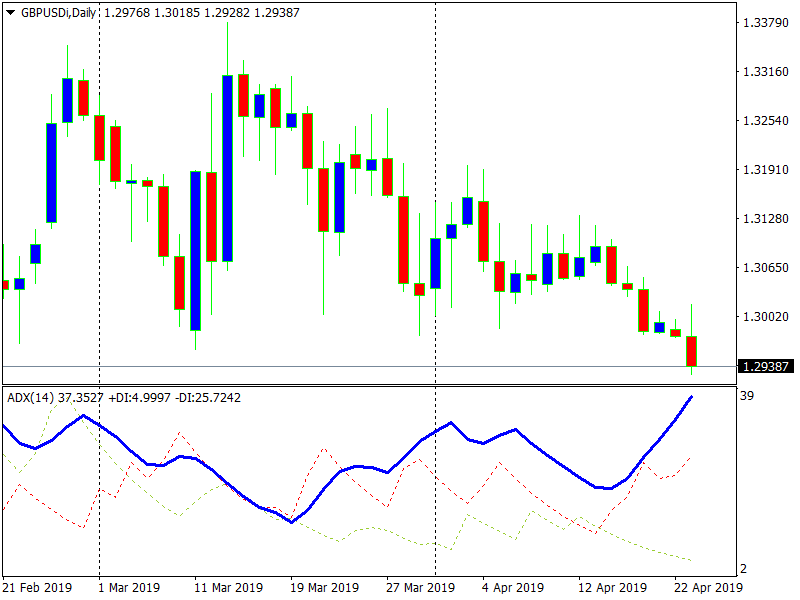Click the ADX scale value 39
The height and width of the screenshot is (600, 800).
[x=746, y=396]
